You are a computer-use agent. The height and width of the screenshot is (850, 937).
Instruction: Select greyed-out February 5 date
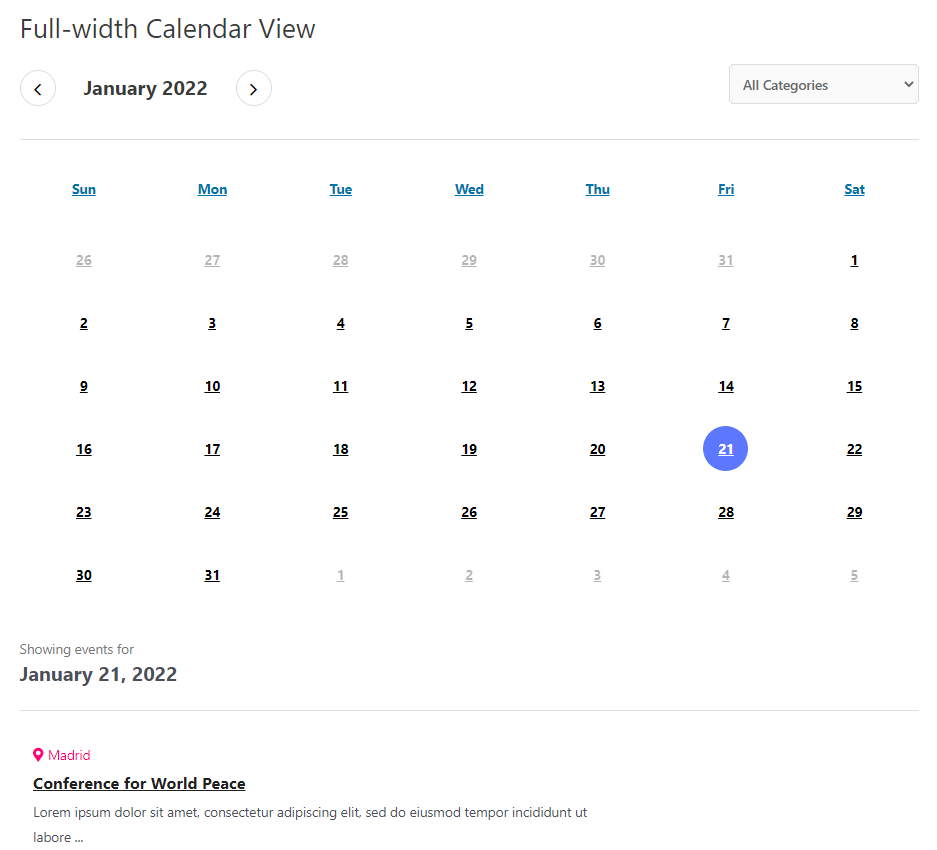854,576
